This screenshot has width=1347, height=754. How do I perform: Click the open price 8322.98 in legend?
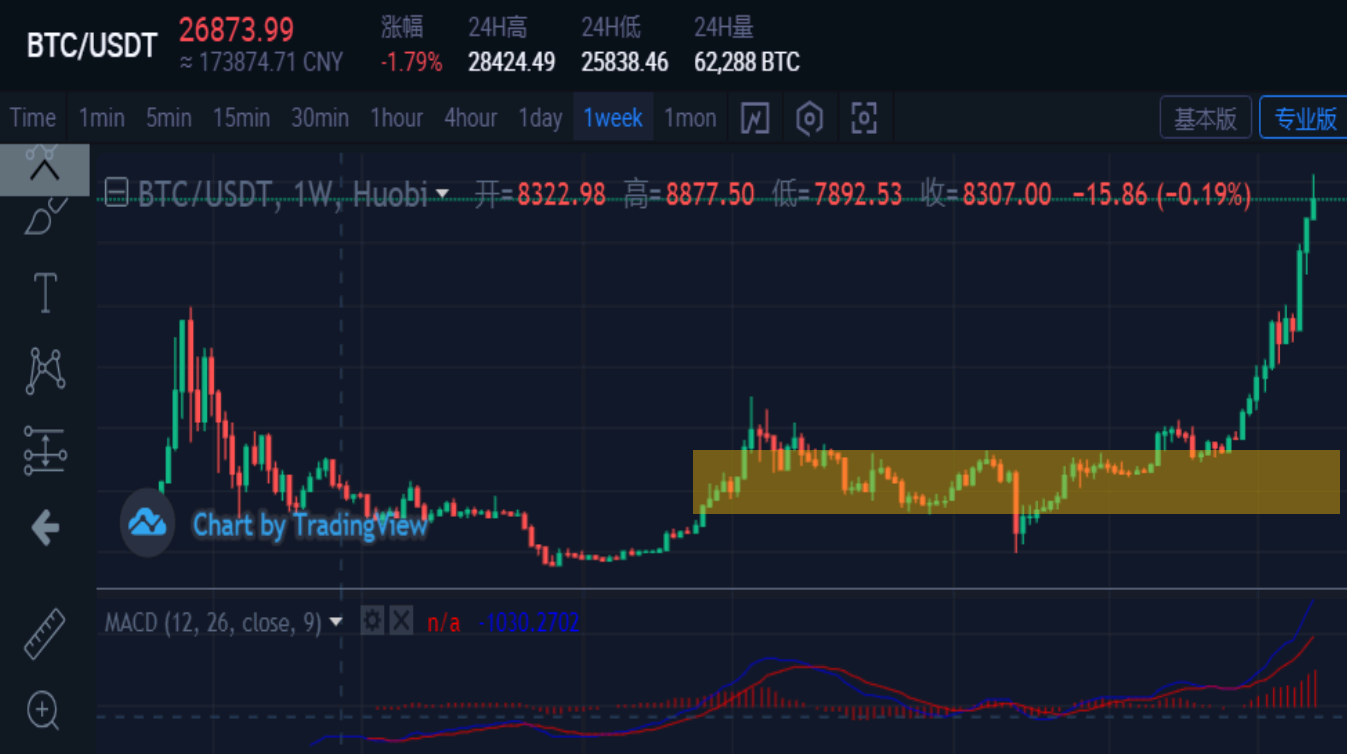click(560, 194)
